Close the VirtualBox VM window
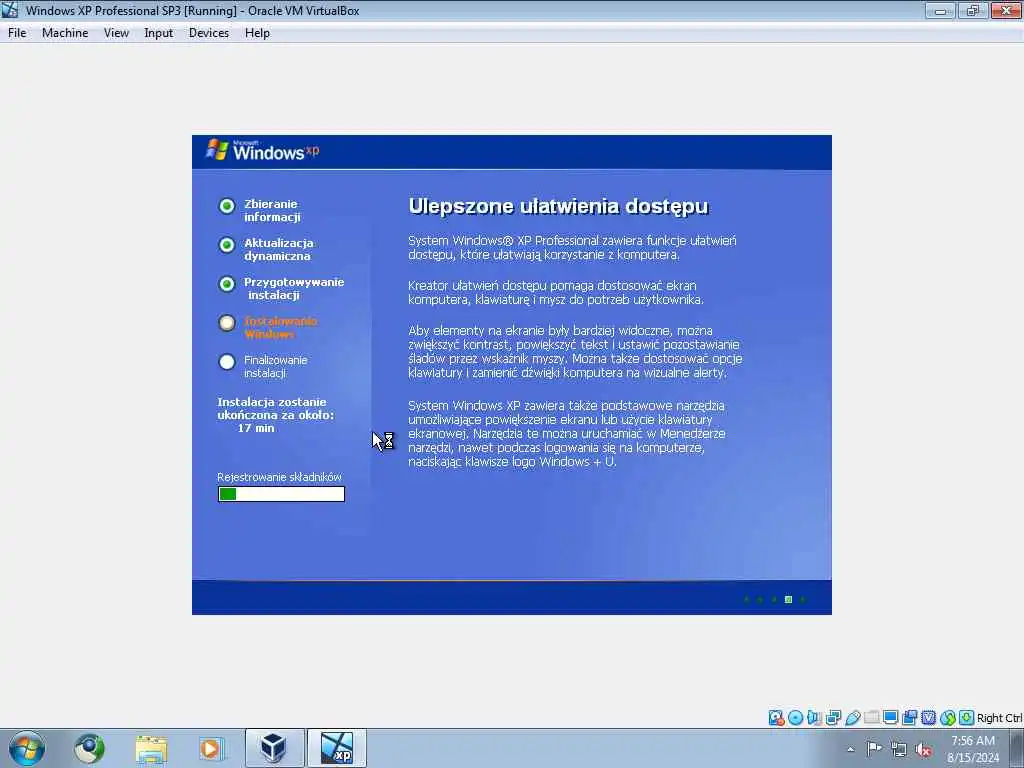 click(x=1006, y=11)
